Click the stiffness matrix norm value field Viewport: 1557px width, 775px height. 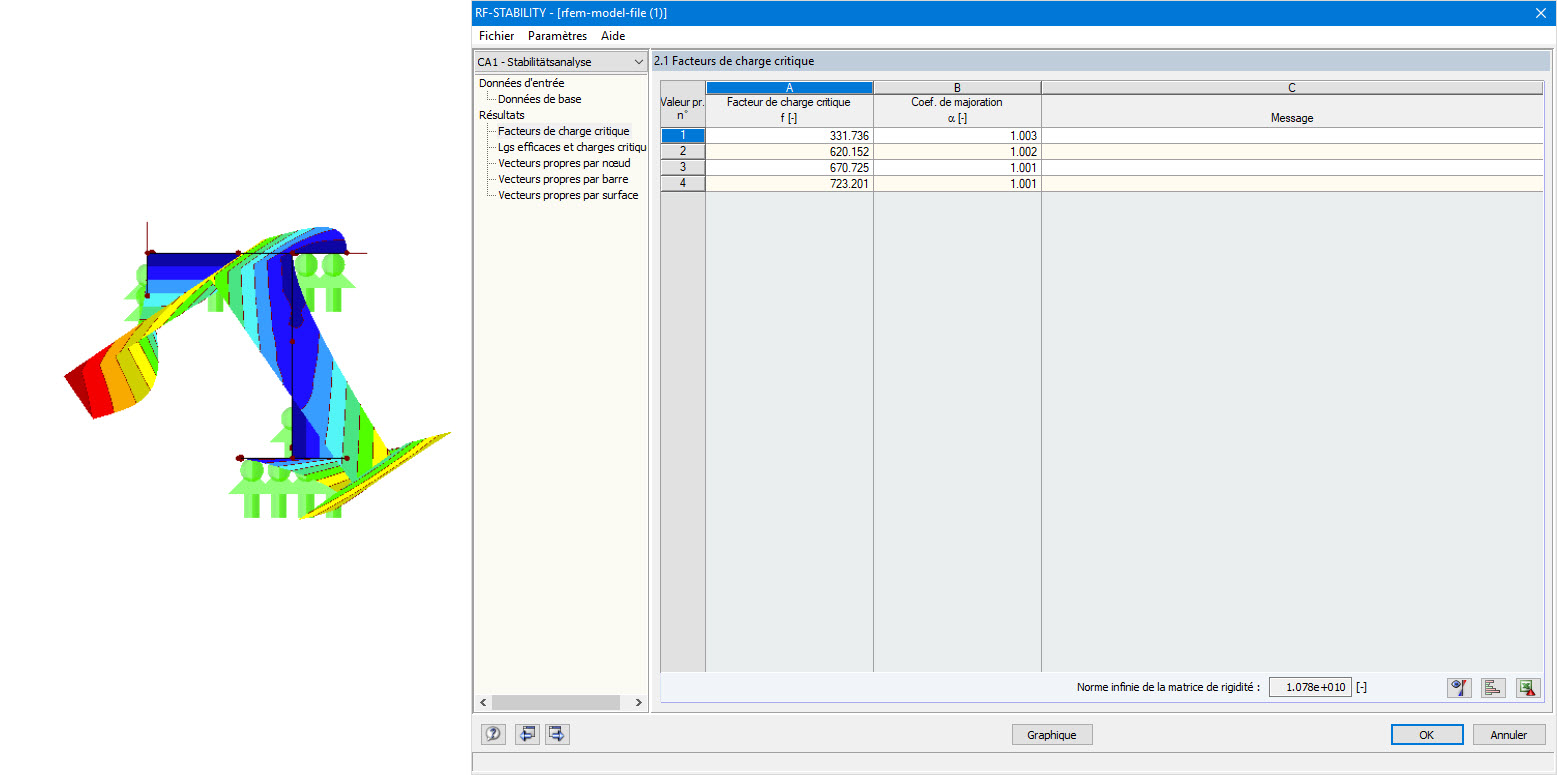[x=1309, y=687]
